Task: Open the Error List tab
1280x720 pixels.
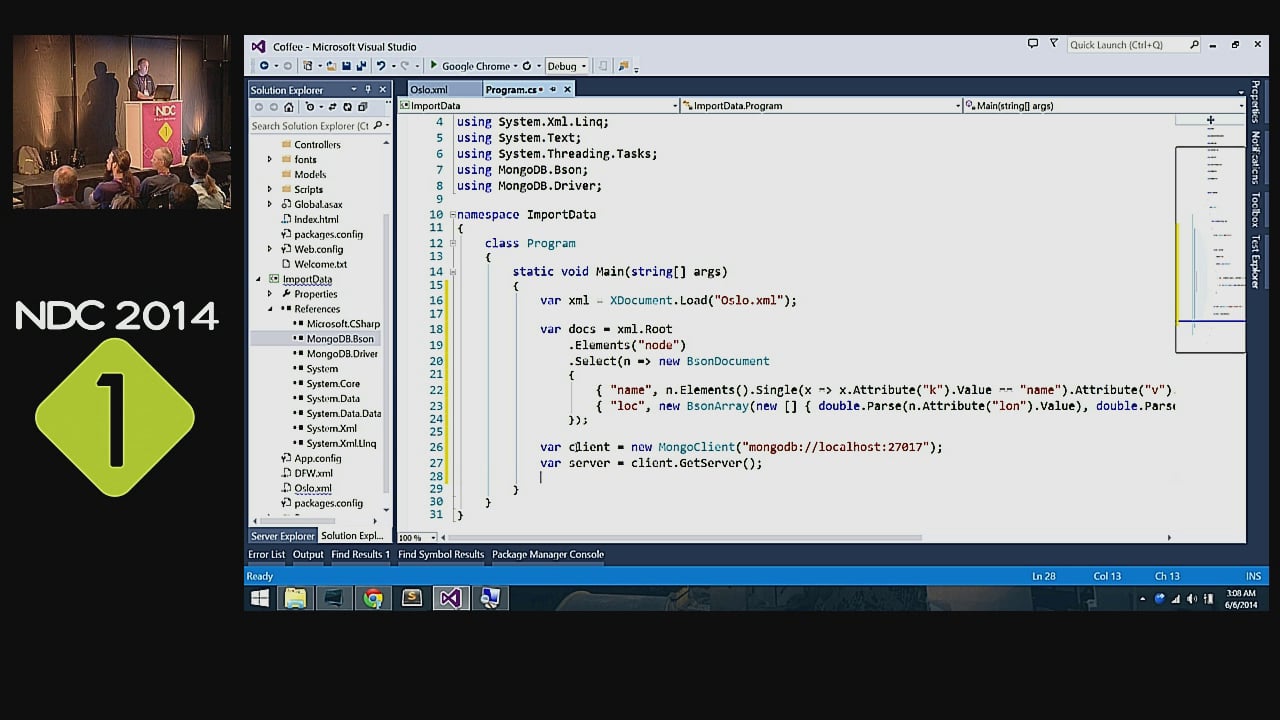Action: pos(267,554)
